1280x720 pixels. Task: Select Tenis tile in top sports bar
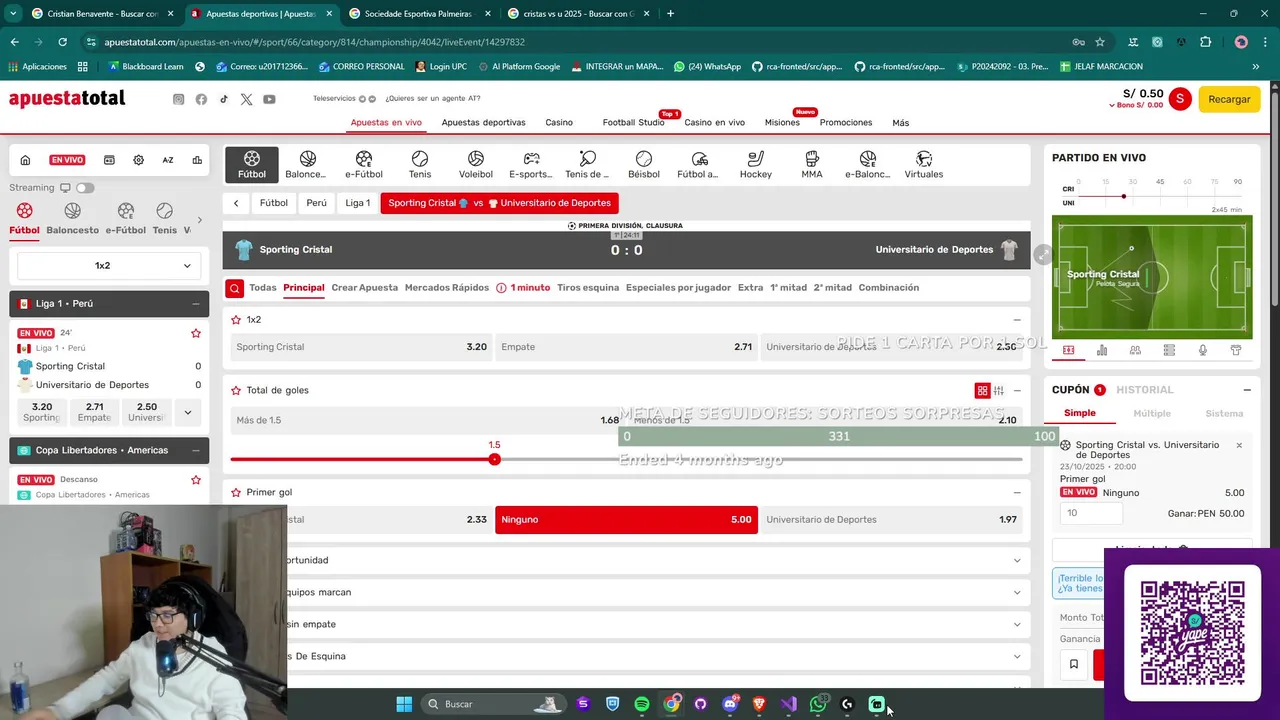pyautogui.click(x=420, y=165)
